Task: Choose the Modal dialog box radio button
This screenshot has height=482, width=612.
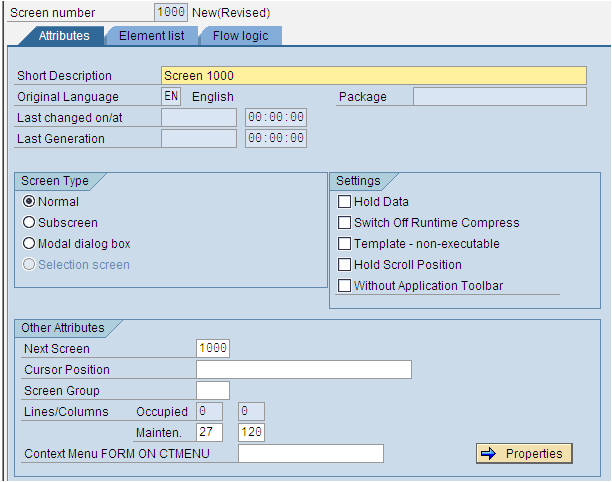Action: coord(29,244)
